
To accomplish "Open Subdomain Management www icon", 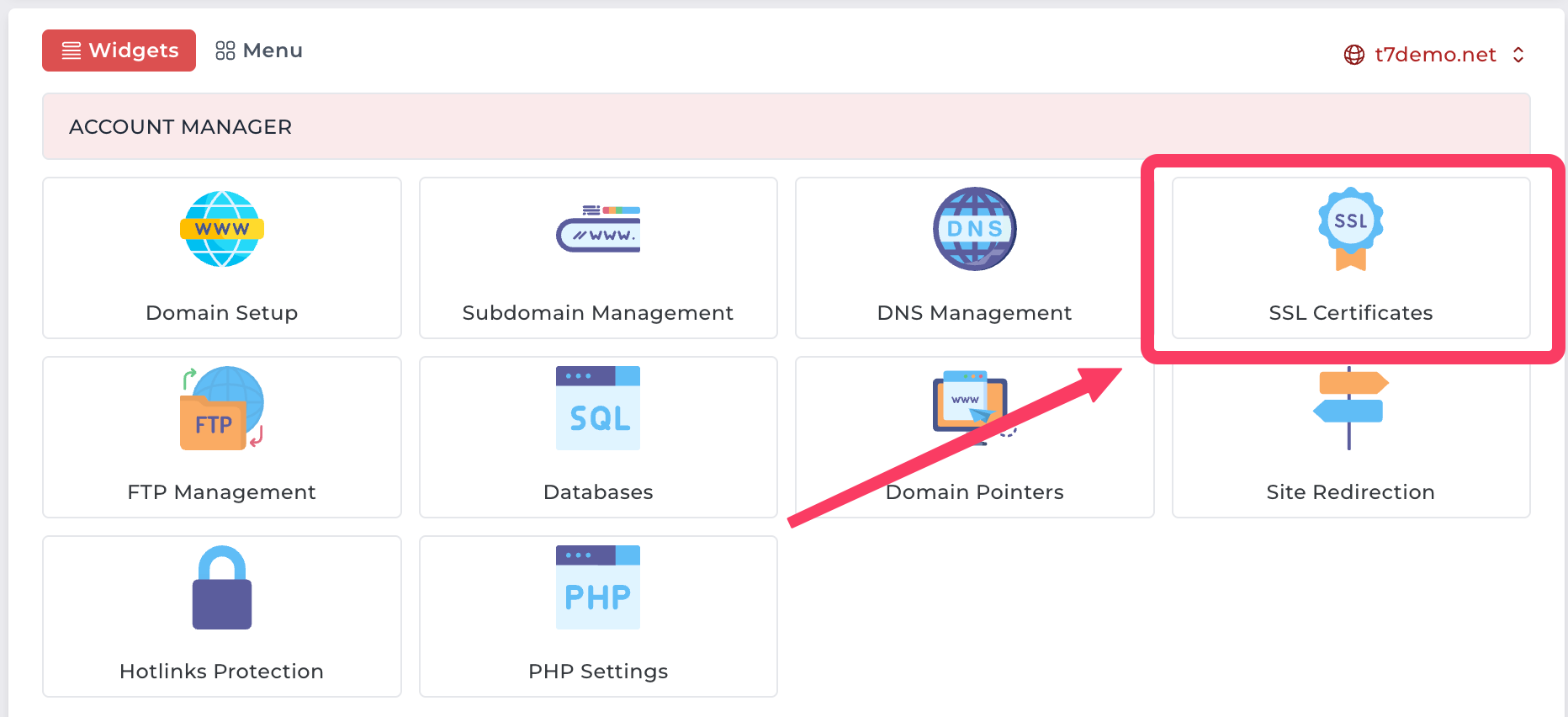I will click(597, 229).
